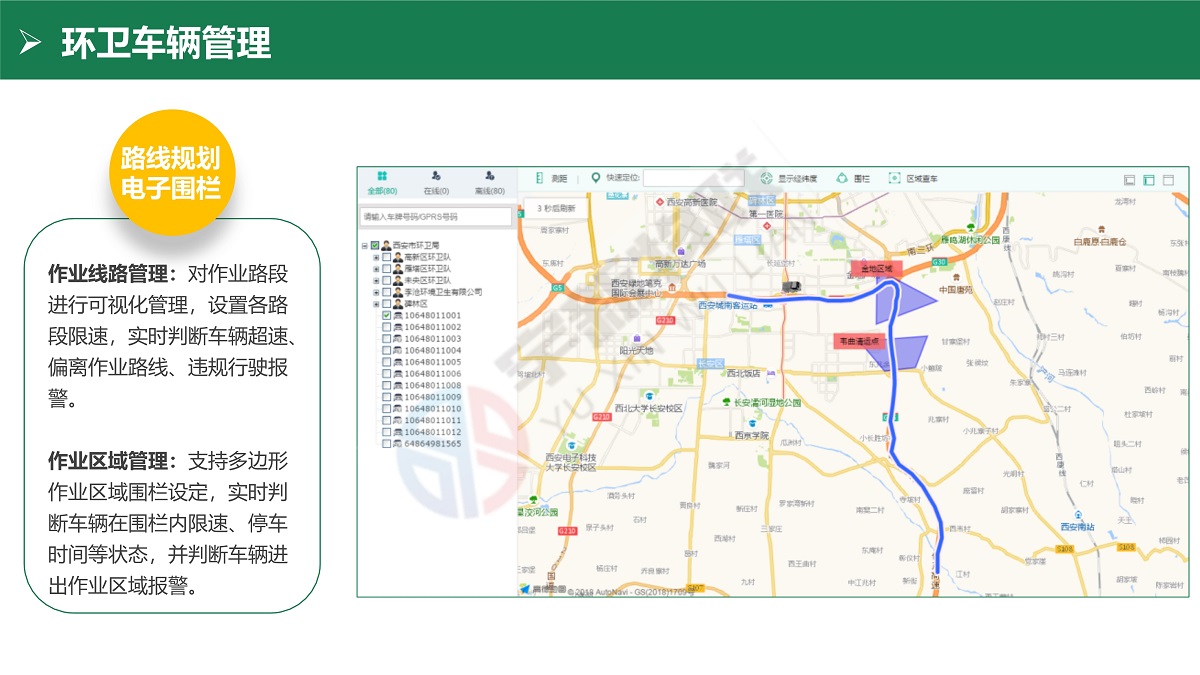
Task: Click the 快速定位 location pin icon
Action: pyautogui.click(x=596, y=178)
